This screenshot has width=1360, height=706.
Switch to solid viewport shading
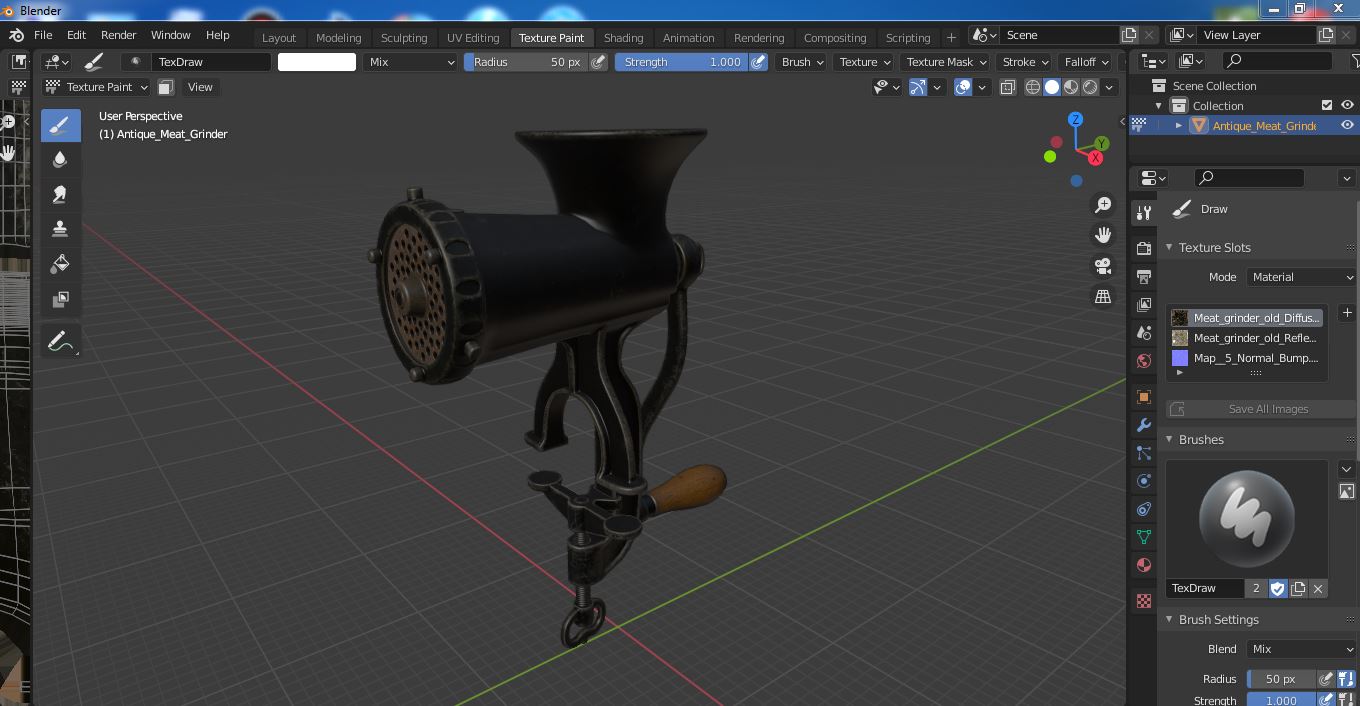click(1052, 87)
